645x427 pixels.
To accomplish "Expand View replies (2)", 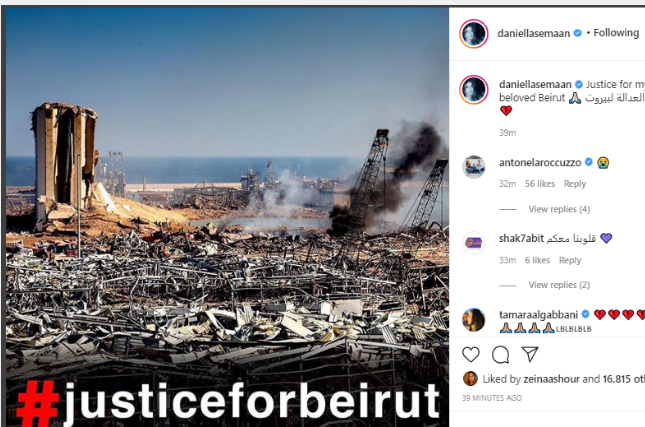I will click(x=559, y=285).
